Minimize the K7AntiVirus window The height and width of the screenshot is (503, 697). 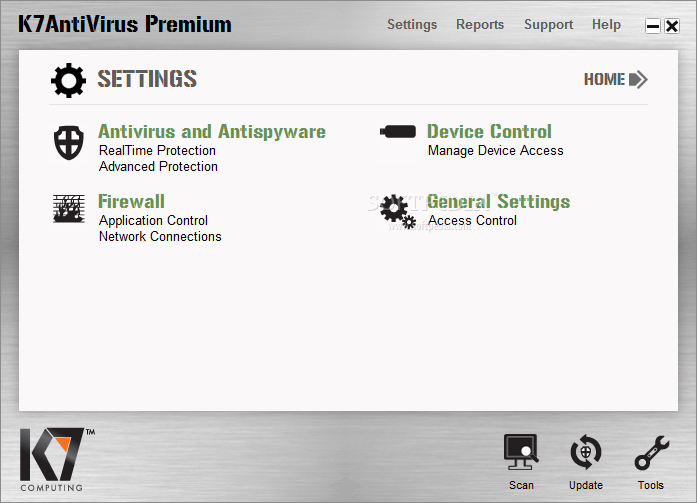point(653,26)
